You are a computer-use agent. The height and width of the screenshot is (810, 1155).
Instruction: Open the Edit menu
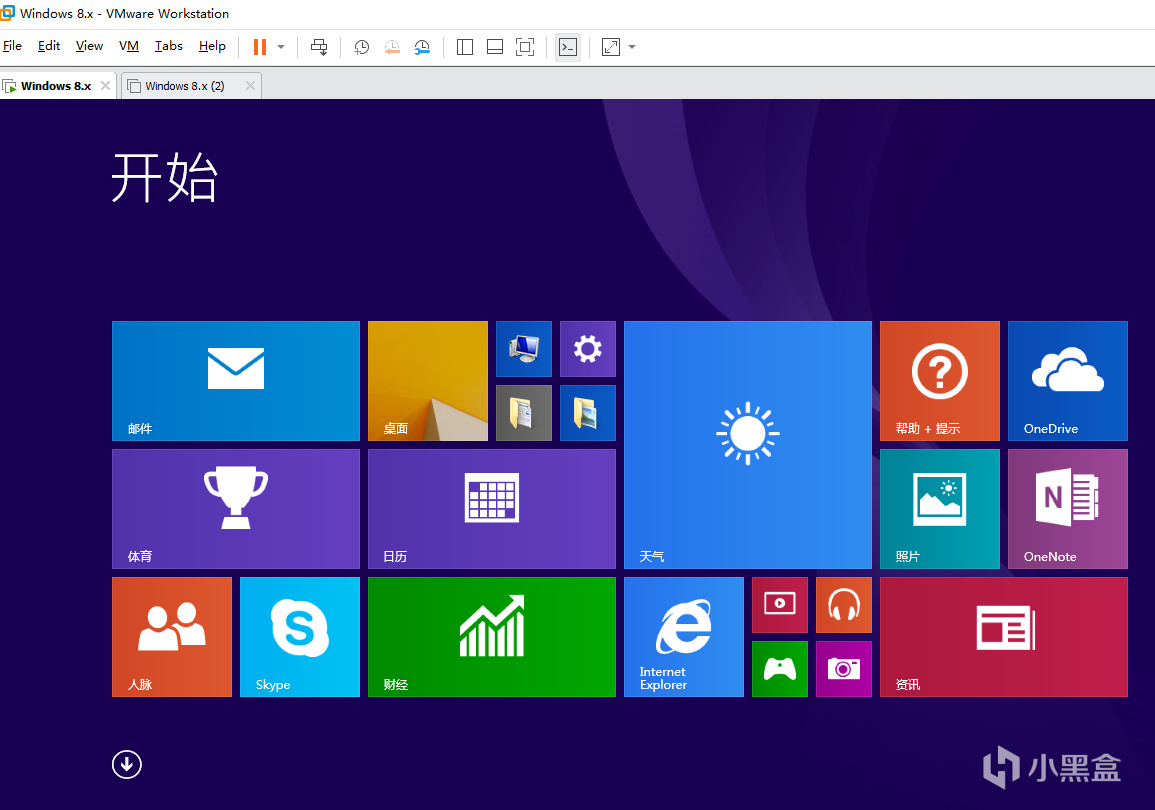coord(49,46)
